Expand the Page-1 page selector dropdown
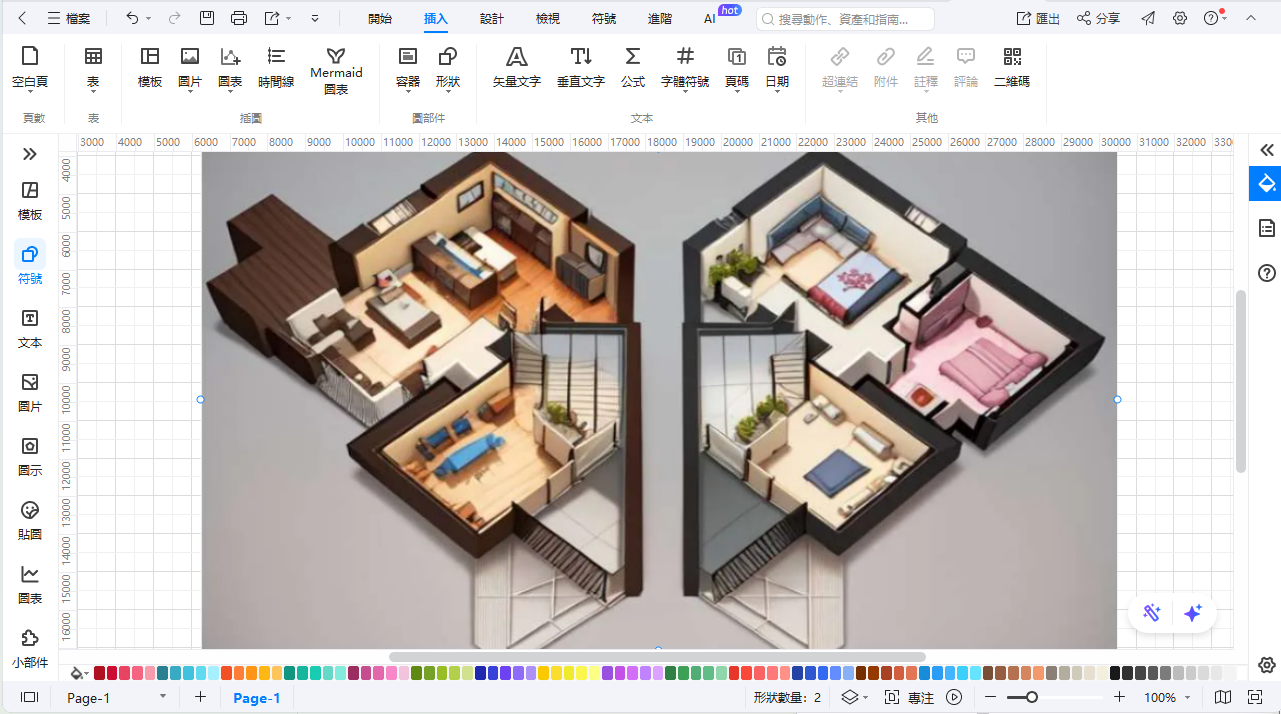The image size is (1281, 714). [163, 697]
